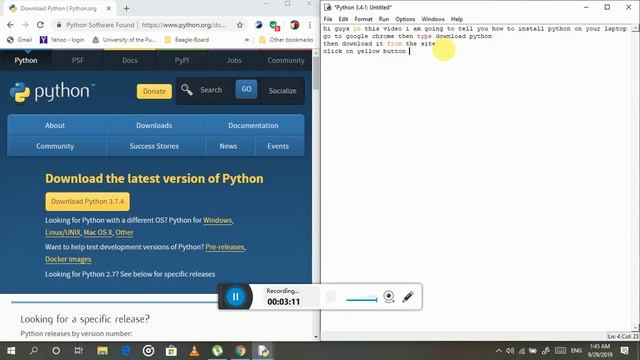The height and width of the screenshot is (360, 640).
Task: Launch Microsoft Edge from taskbar
Action: tap(126, 351)
